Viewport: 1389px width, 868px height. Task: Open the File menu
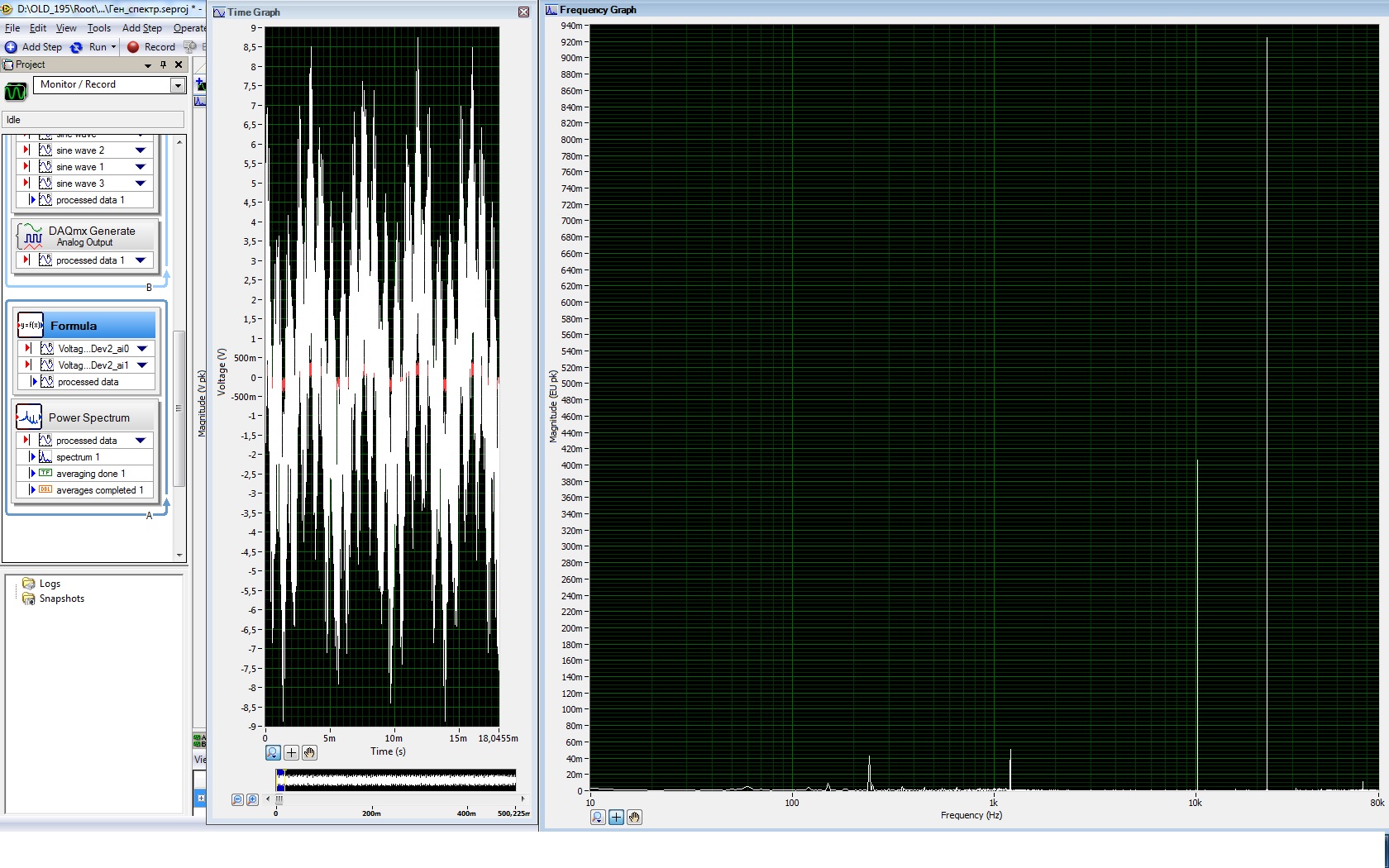pyautogui.click(x=12, y=28)
